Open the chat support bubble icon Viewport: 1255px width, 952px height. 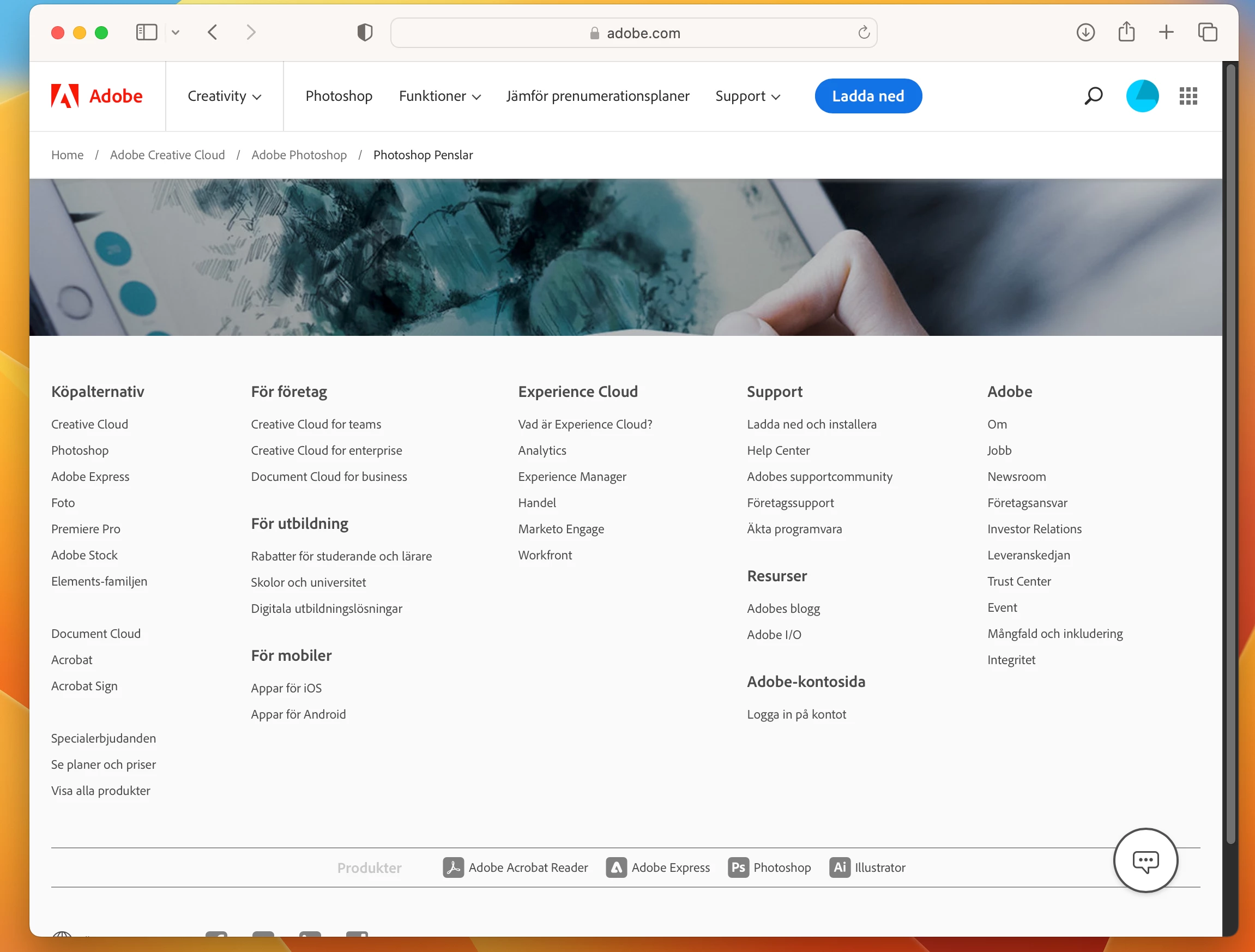1145,860
